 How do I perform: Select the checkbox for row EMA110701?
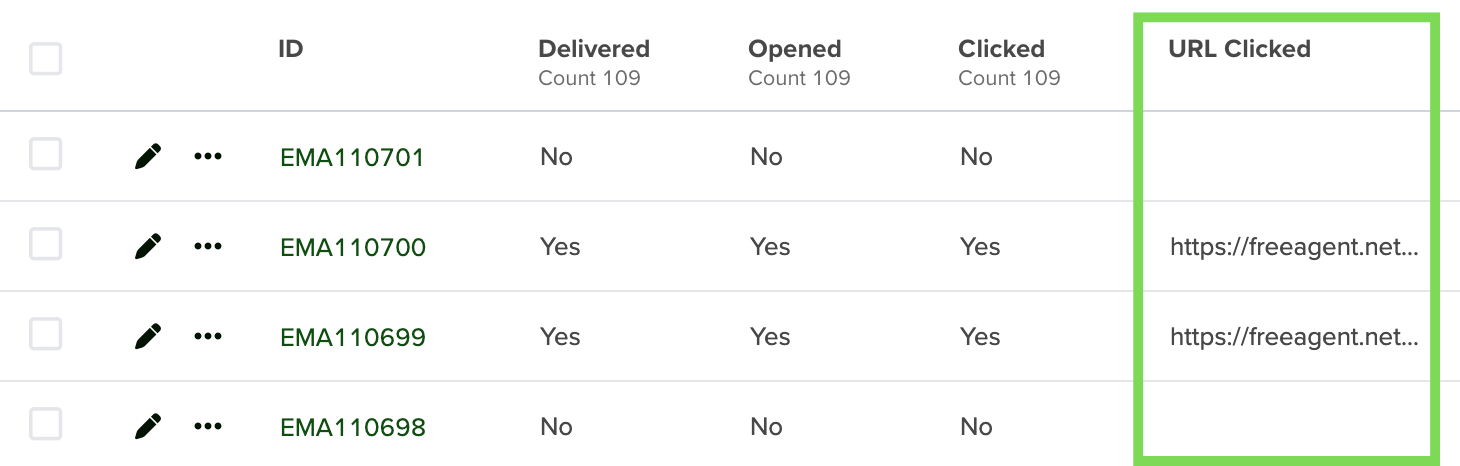pos(45,155)
